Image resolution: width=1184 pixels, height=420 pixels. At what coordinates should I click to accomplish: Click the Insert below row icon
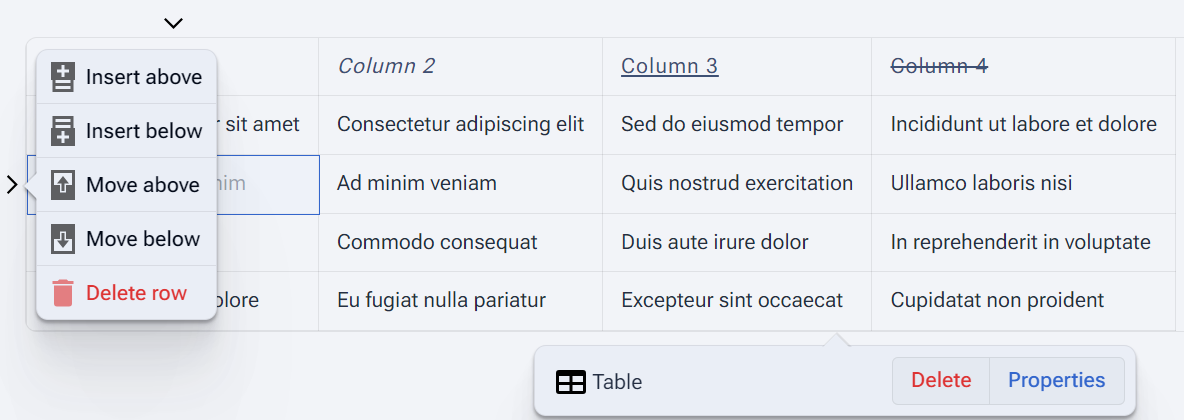[63, 131]
